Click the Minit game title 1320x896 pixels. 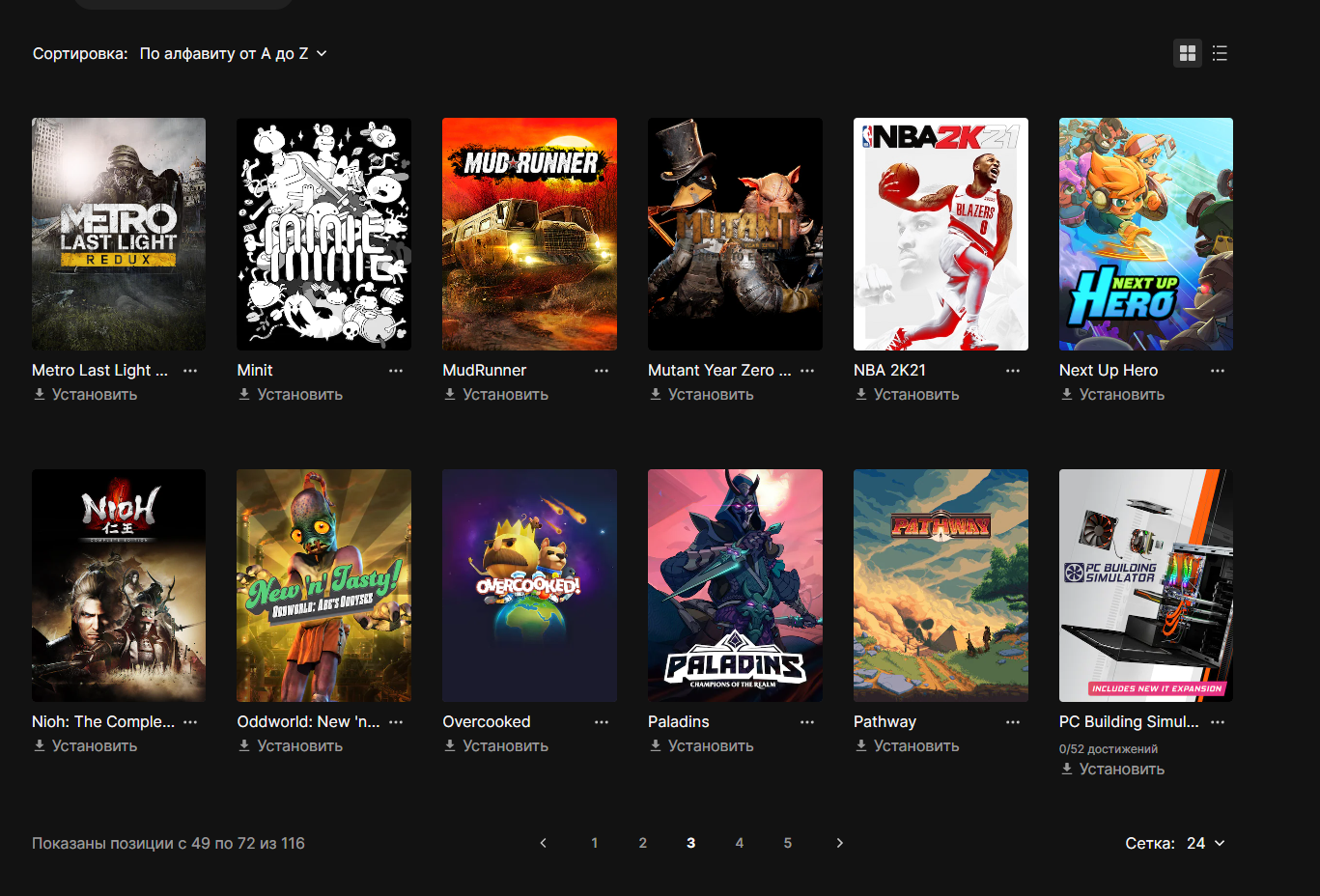point(255,371)
